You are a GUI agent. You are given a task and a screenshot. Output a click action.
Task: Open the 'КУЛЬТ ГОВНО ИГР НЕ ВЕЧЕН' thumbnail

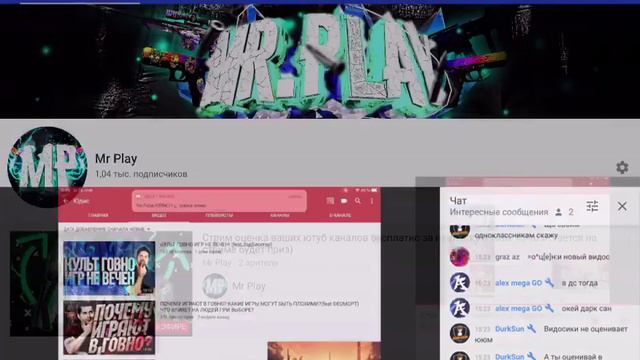tap(109, 268)
